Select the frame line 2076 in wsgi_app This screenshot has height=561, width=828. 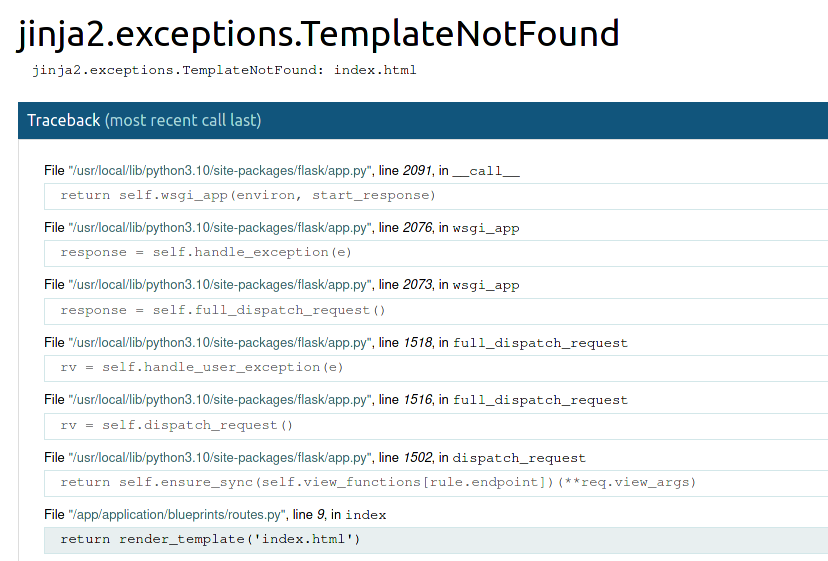282,228
